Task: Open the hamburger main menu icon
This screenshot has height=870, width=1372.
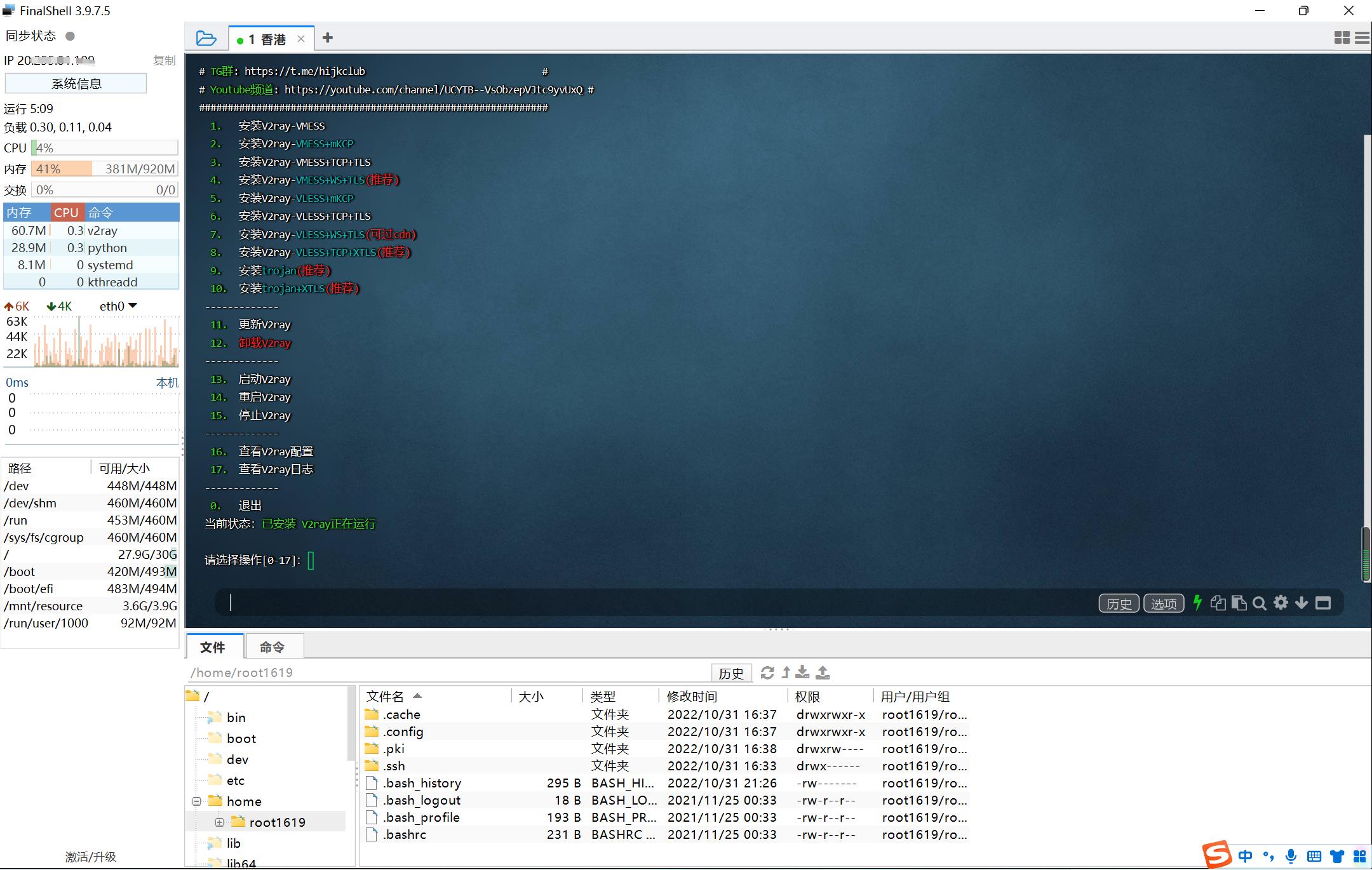Action: (1362, 38)
